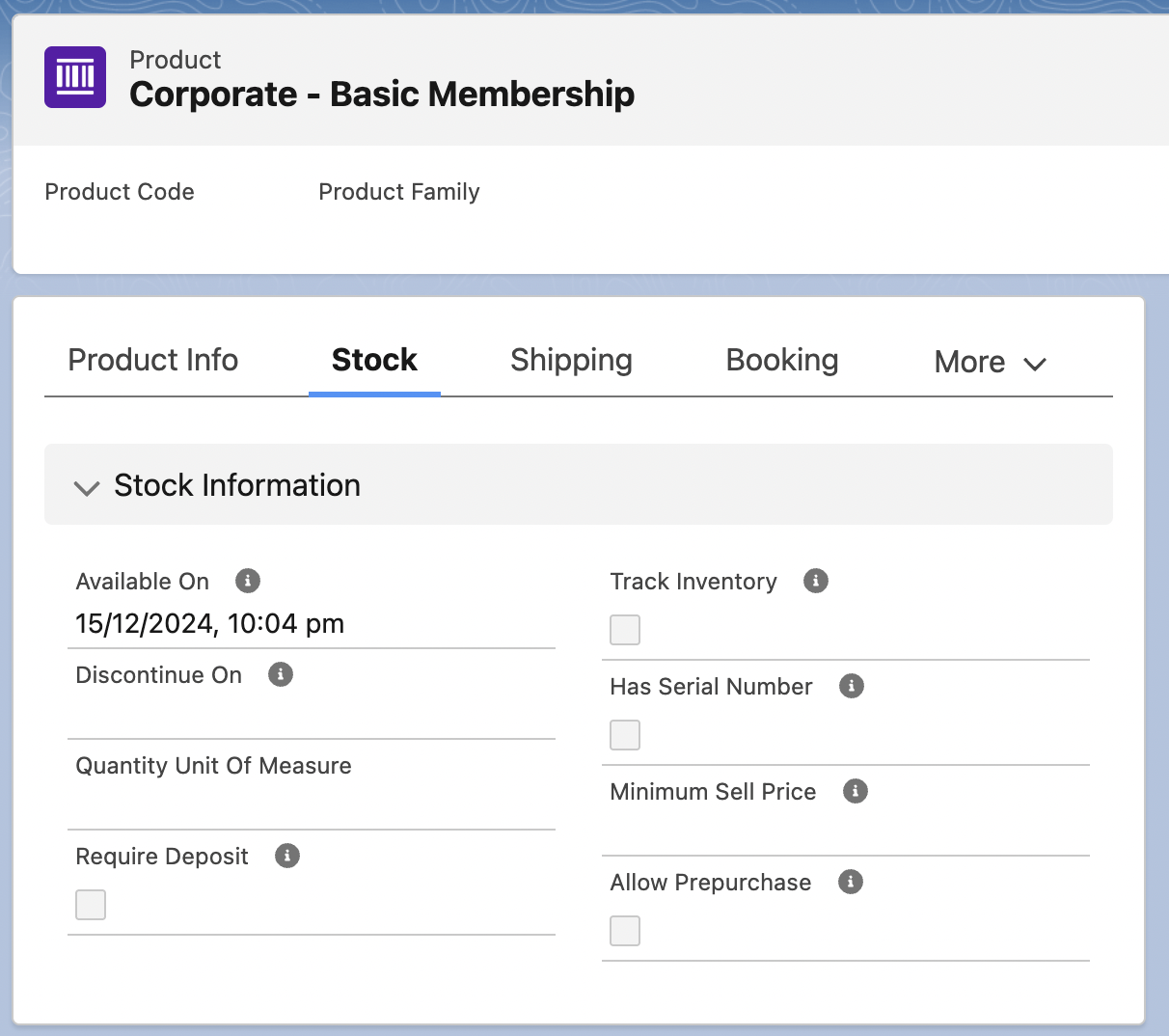Viewport: 1169px width, 1036px height.
Task: Click the Available On date value
Action: coord(210,624)
